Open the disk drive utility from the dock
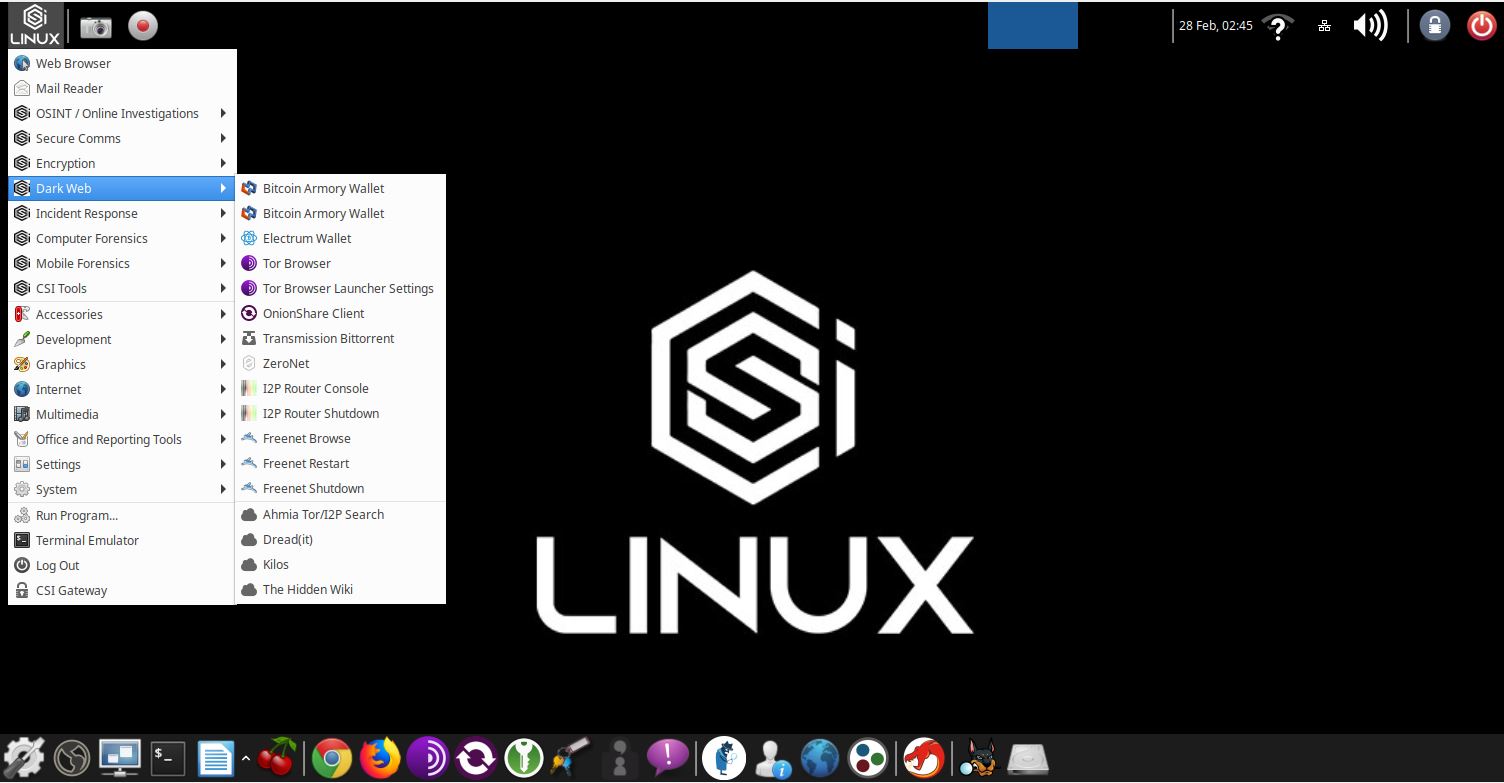Image resolution: width=1504 pixels, height=783 pixels. pos(1027,758)
